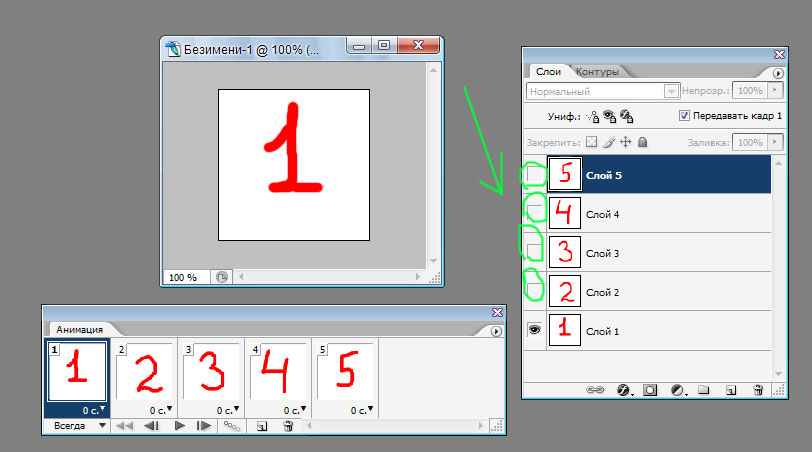The image size is (812, 452).
Task: Show layer Слой 3 visibility box
Action: 534,252
